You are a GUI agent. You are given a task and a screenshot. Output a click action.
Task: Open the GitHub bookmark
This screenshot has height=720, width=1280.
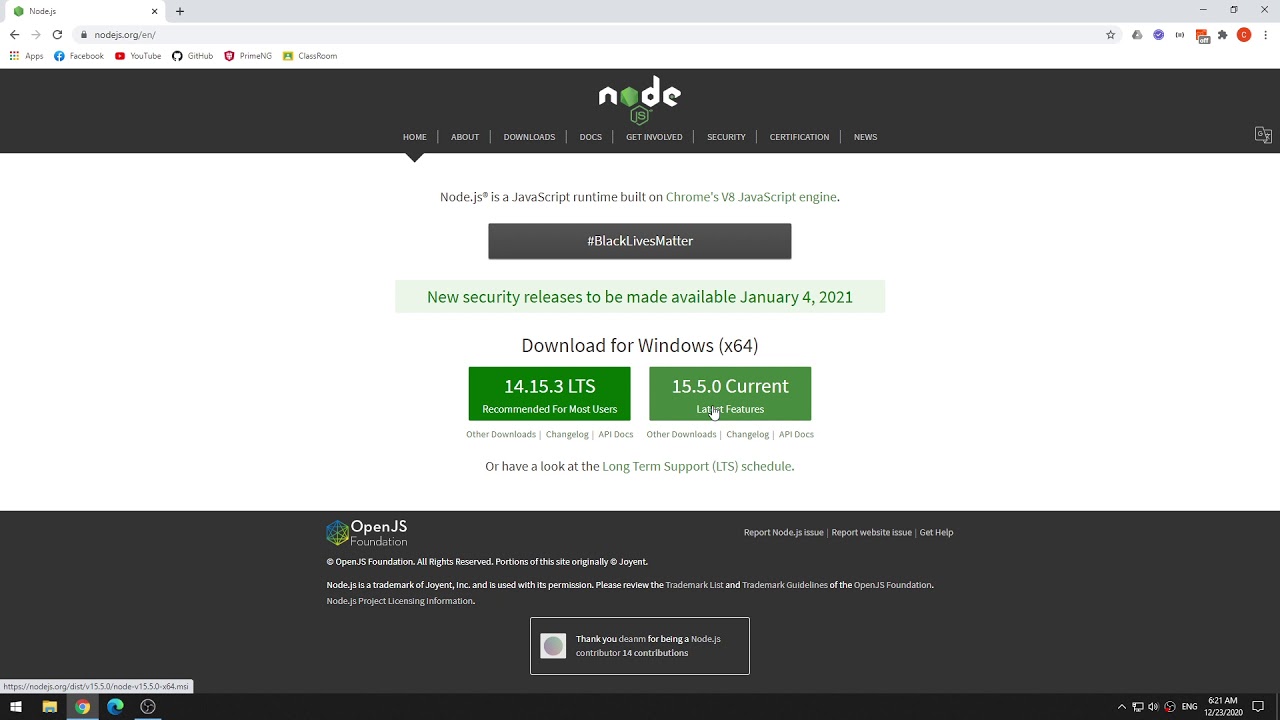coord(193,56)
